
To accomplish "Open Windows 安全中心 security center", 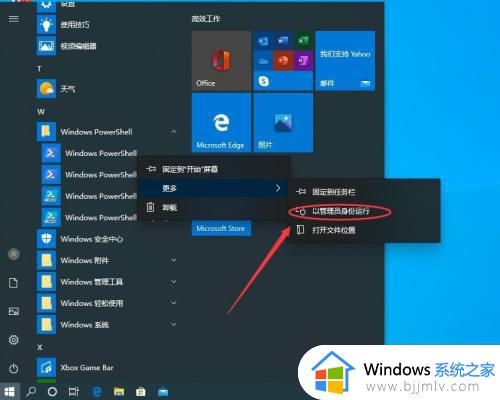I will point(107,239).
